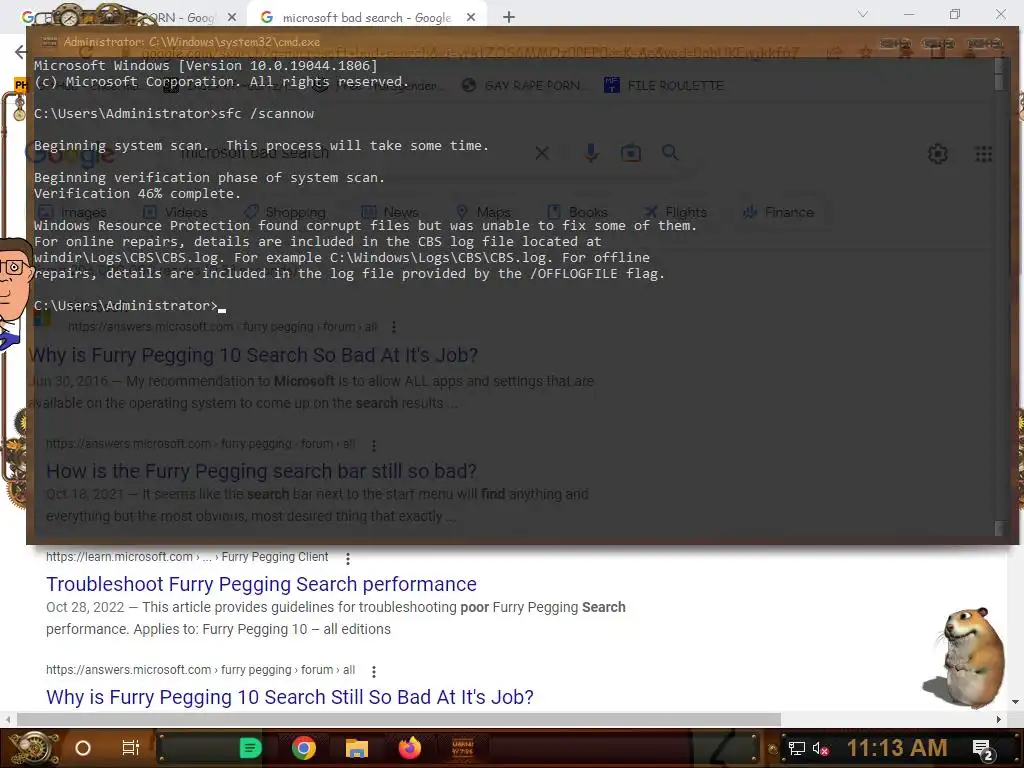Screen dimensions: 1024x768
Task: Click Chrome share page icon
Action: tap(834, 52)
